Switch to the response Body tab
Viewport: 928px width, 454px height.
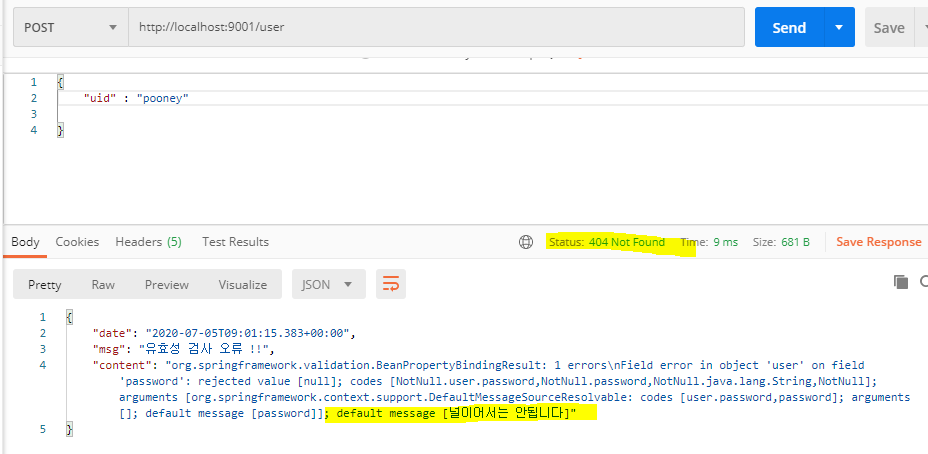[25, 242]
